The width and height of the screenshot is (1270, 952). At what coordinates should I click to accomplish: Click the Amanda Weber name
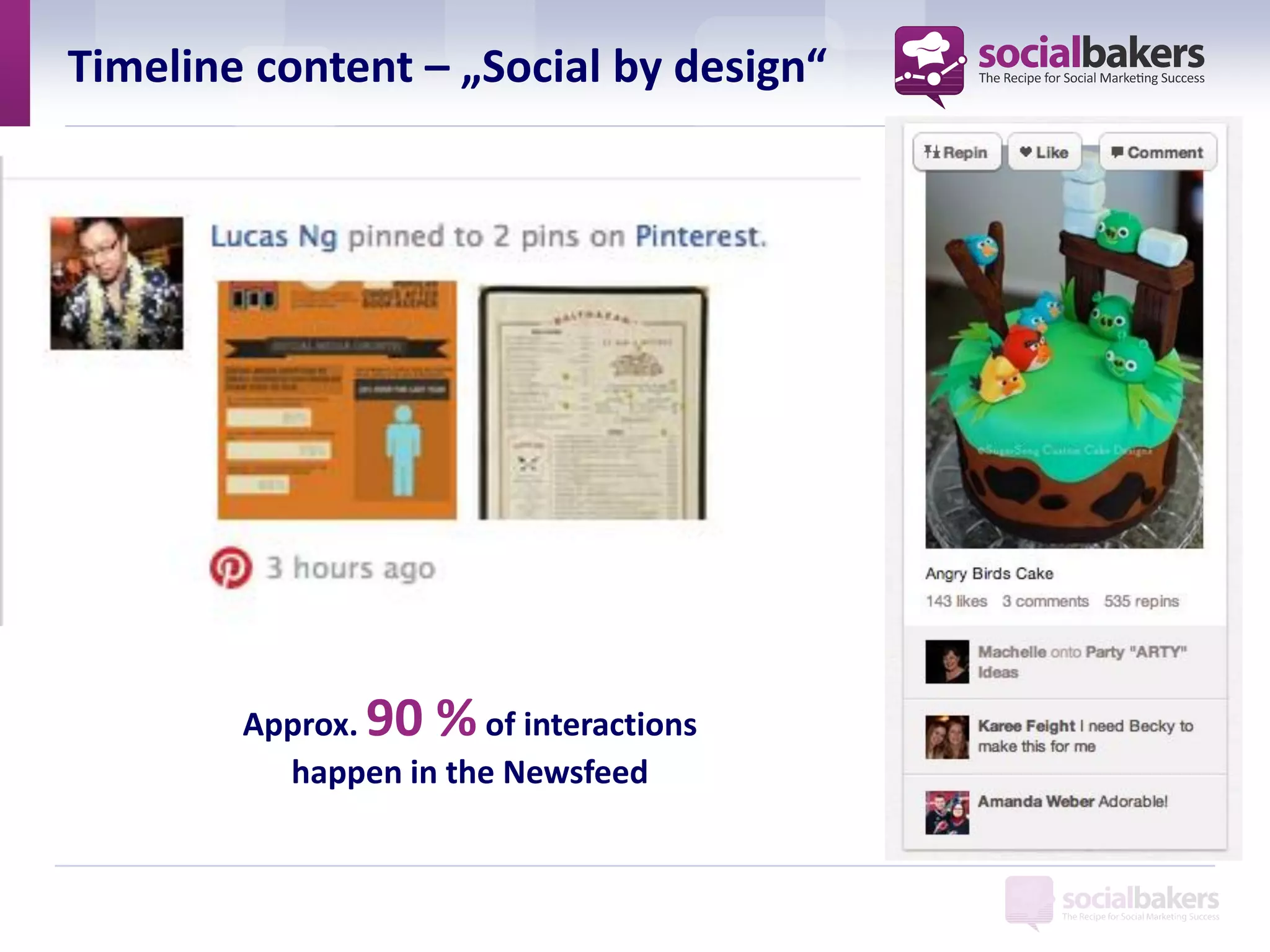click(1036, 801)
